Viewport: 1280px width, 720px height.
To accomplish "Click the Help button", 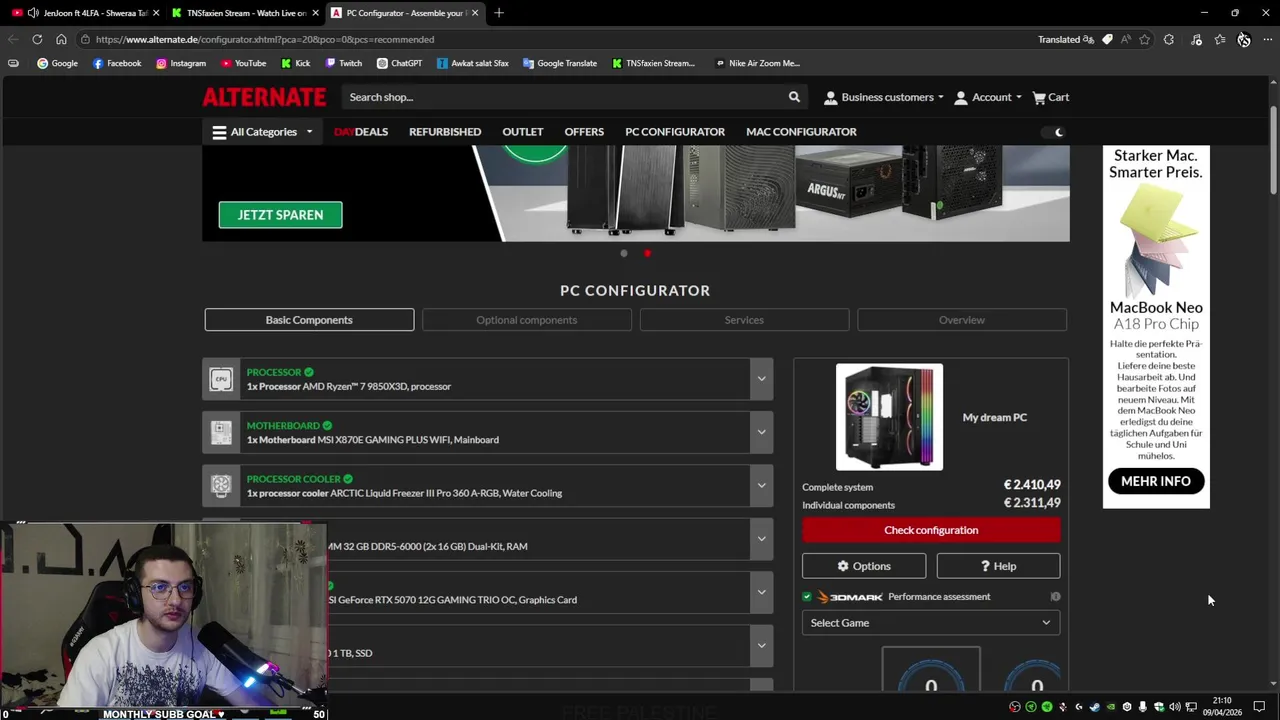I will point(998,566).
